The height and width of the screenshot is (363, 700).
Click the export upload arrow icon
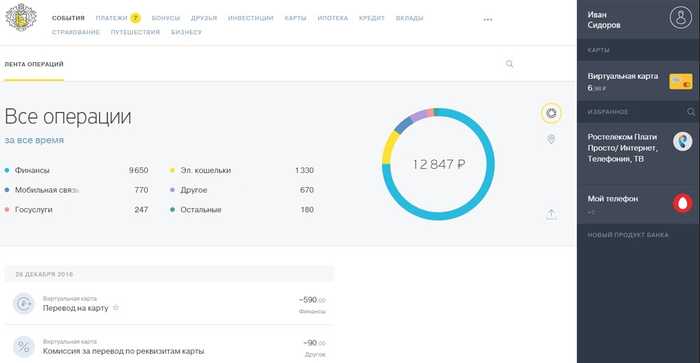point(551,214)
